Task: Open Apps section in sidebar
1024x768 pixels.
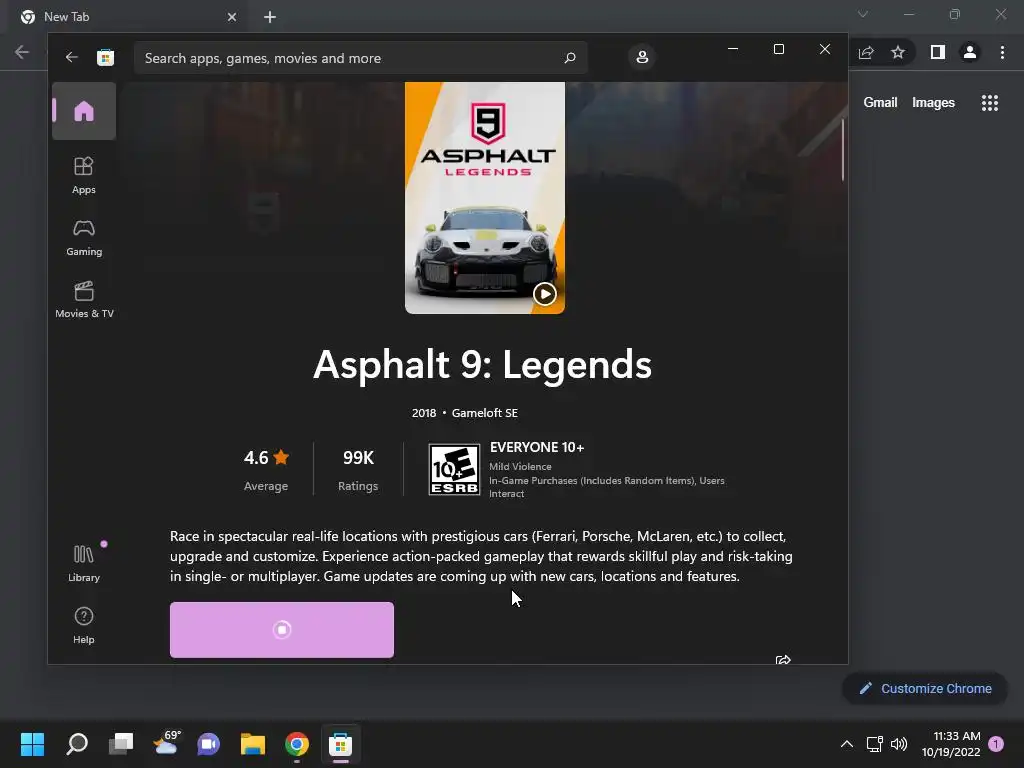Action: (x=84, y=175)
